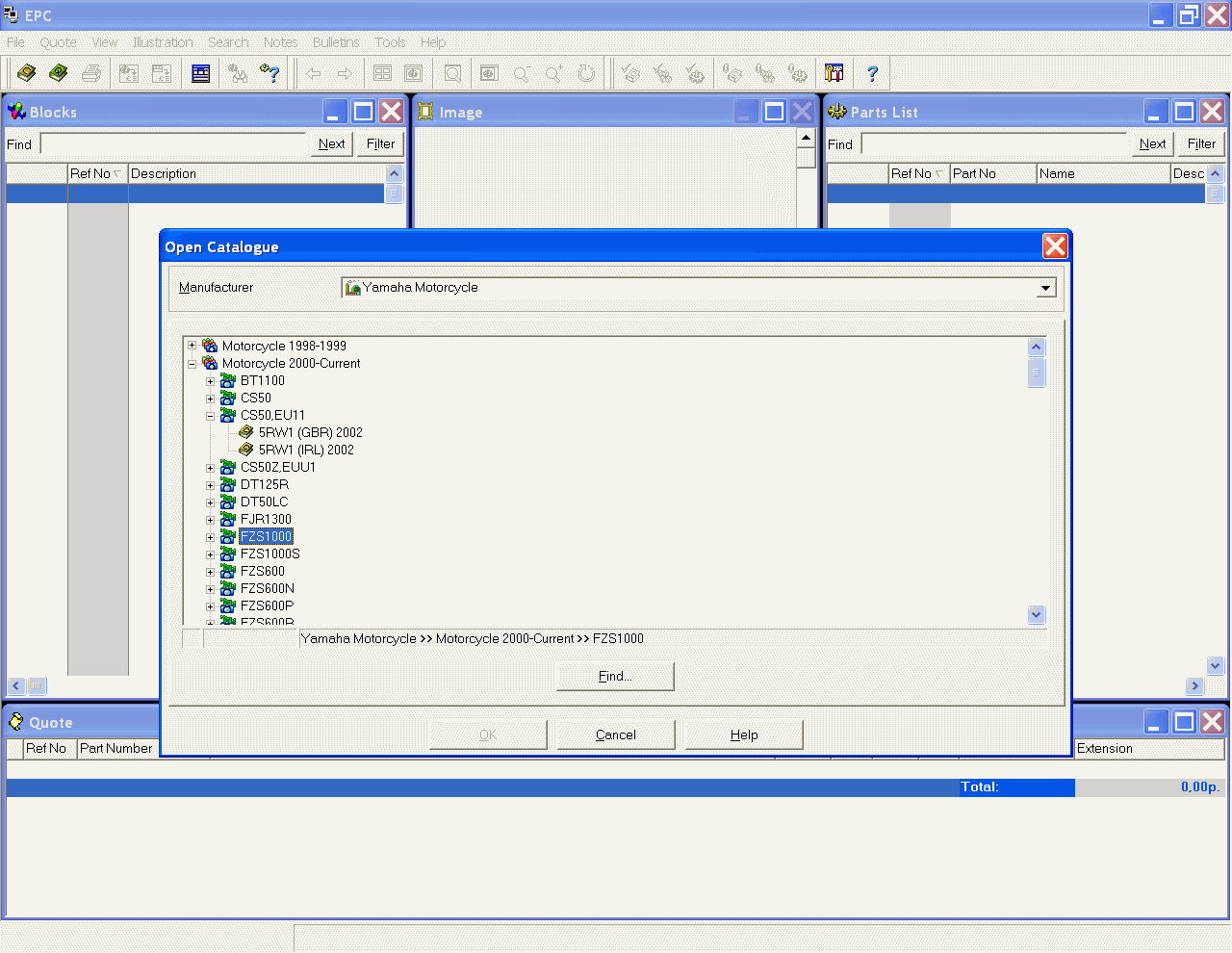
Task: Click the Quote panel title icon
Action: [16, 722]
